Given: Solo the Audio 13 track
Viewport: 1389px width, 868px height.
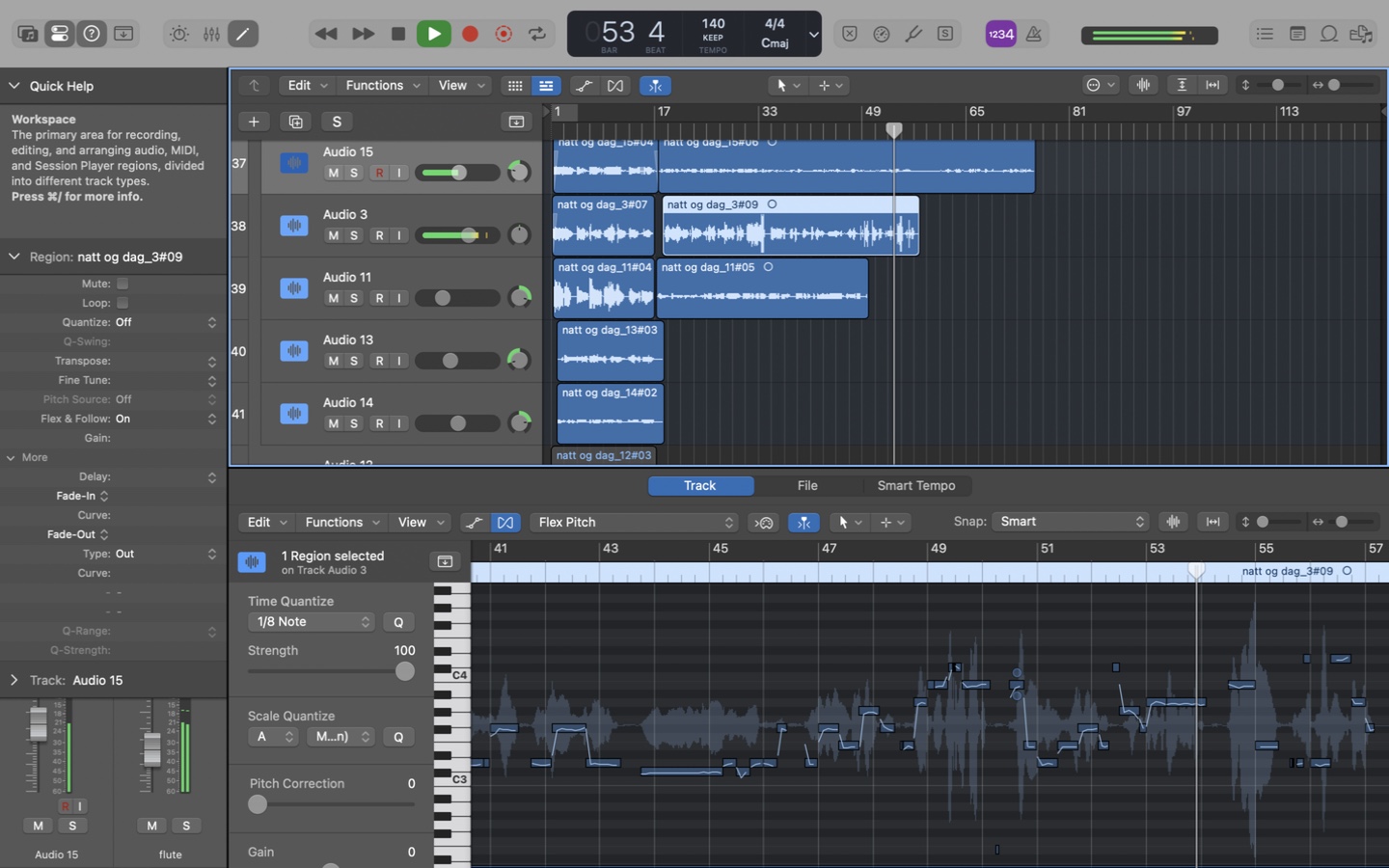Looking at the screenshot, I should (354, 361).
